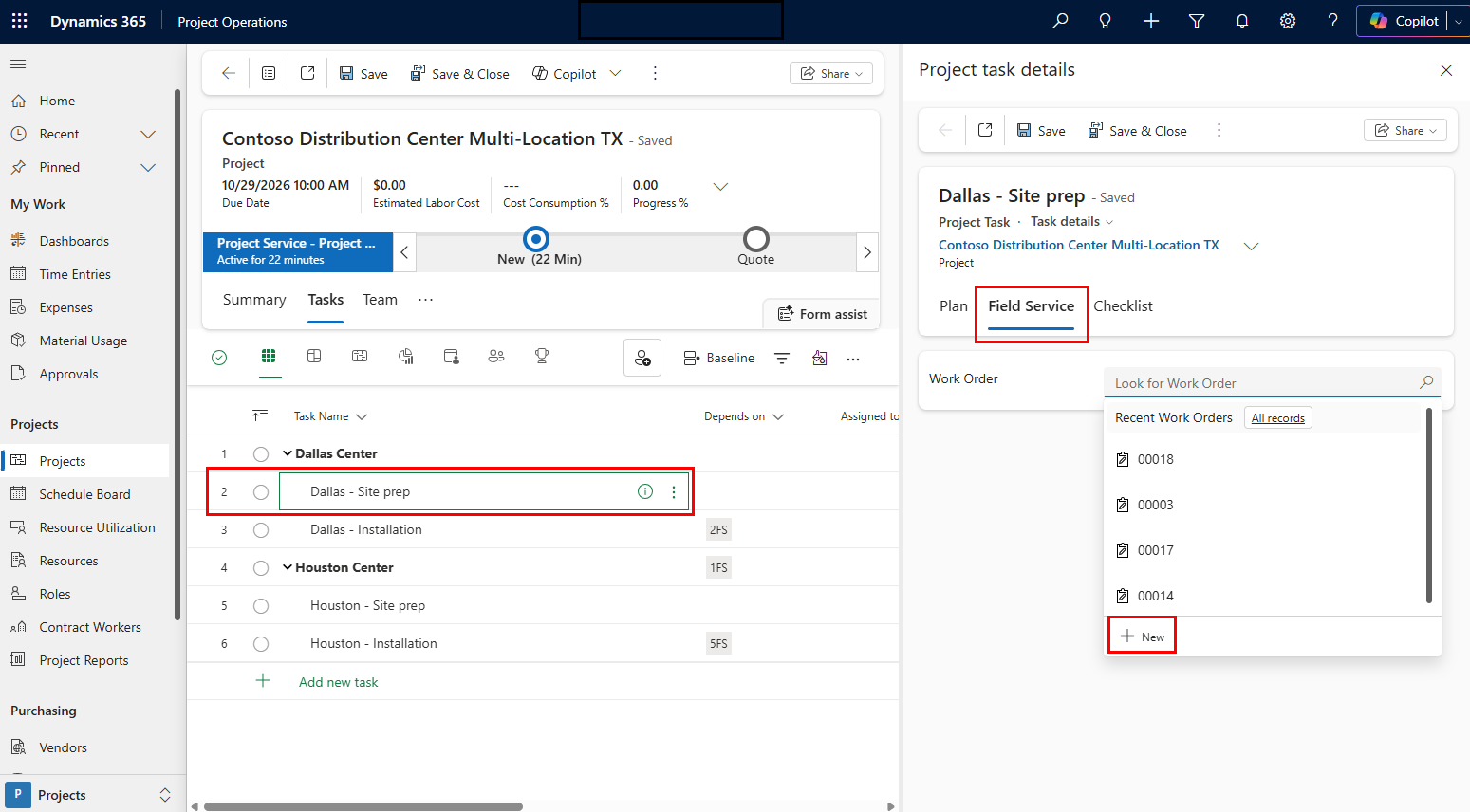Screen dimensions: 1470x812
Task: Collapse the Houston Center task group
Action: tap(288, 567)
